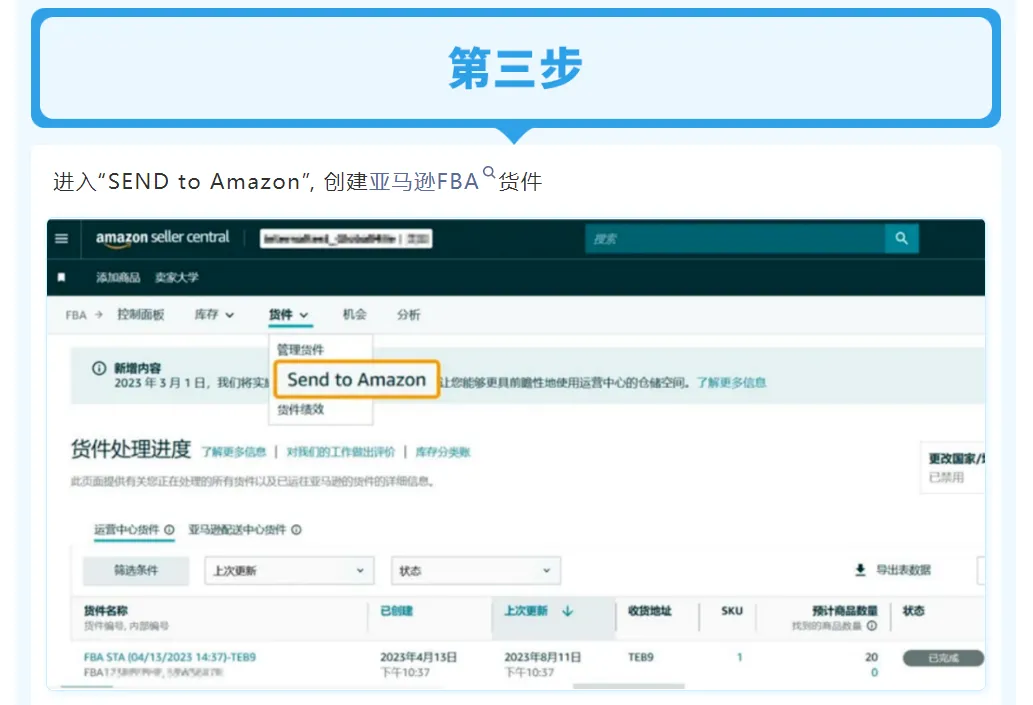Image resolution: width=1033 pixels, height=705 pixels.
Task: Click the TEB9 address cell
Action: click(640, 657)
